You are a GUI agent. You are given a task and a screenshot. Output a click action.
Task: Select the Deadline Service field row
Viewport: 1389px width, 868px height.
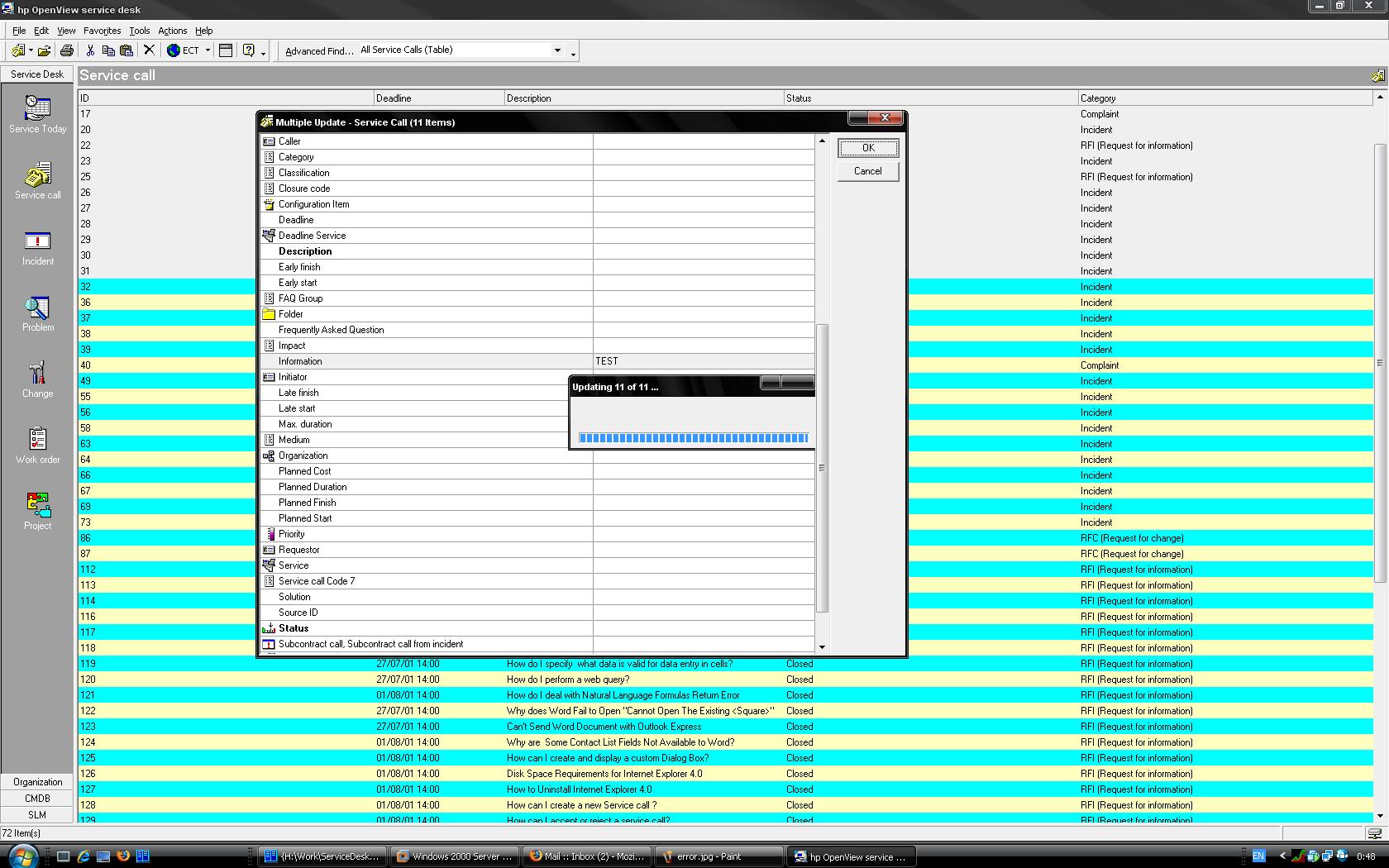point(537,236)
